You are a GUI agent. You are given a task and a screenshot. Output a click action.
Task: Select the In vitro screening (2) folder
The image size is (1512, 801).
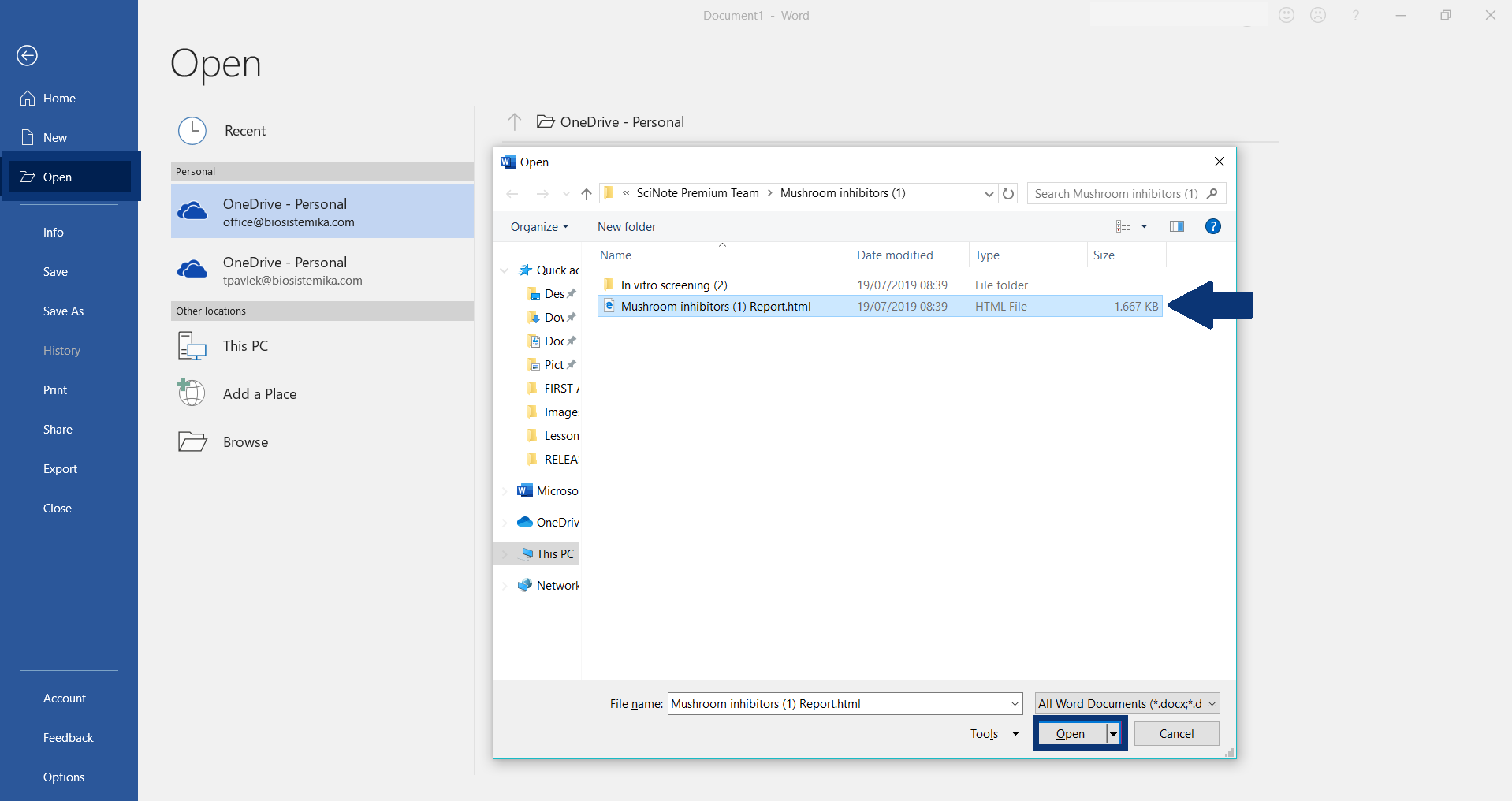(673, 285)
